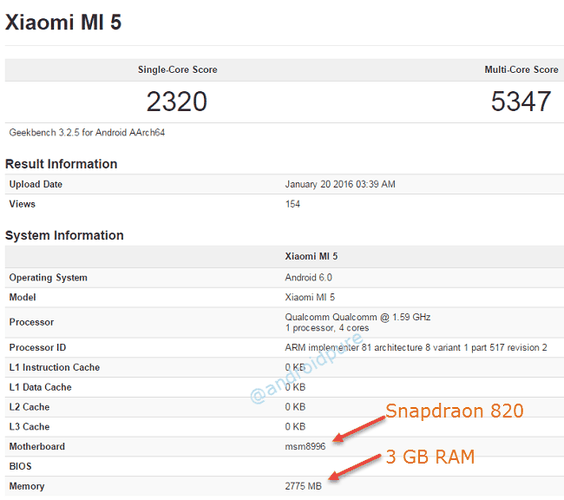Screen dimensions: 564x500
Task: Select the msm8996 motherboard value
Action: click(305, 446)
